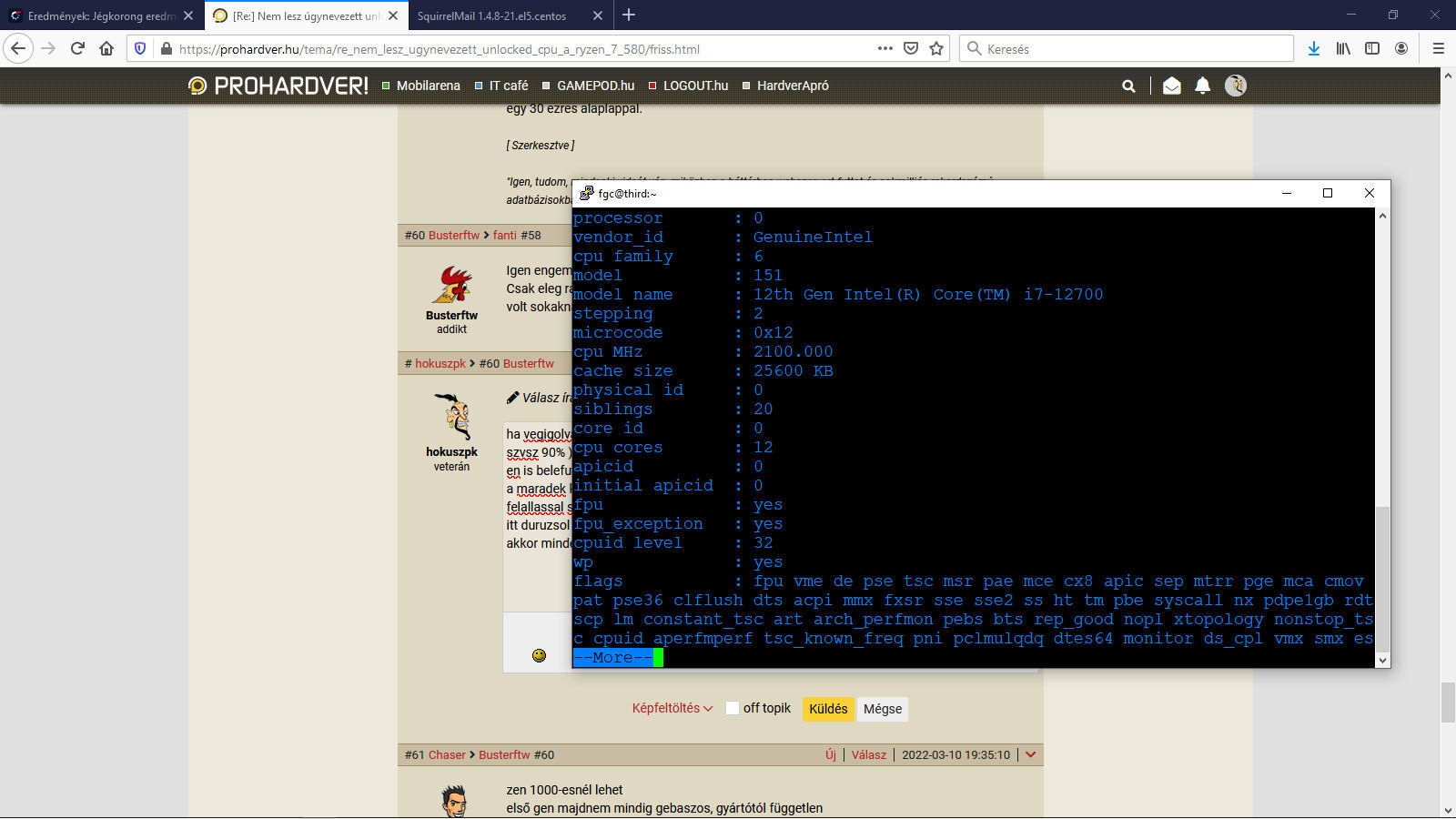Focus the Keresés search box
This screenshot has height=819, width=1456.
click(x=1127, y=48)
